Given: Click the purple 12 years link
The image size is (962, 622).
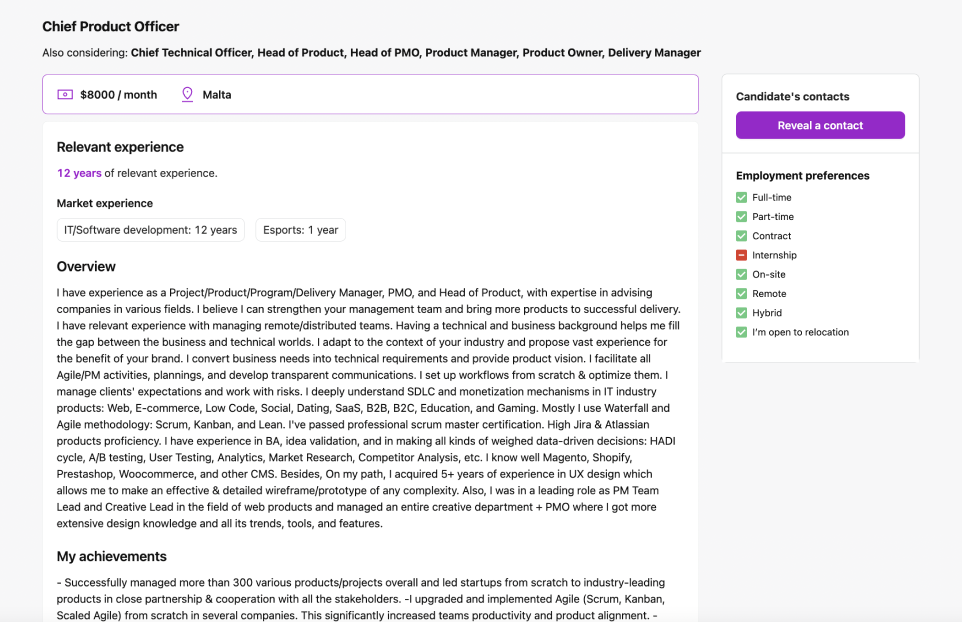Looking at the screenshot, I should [79, 173].
